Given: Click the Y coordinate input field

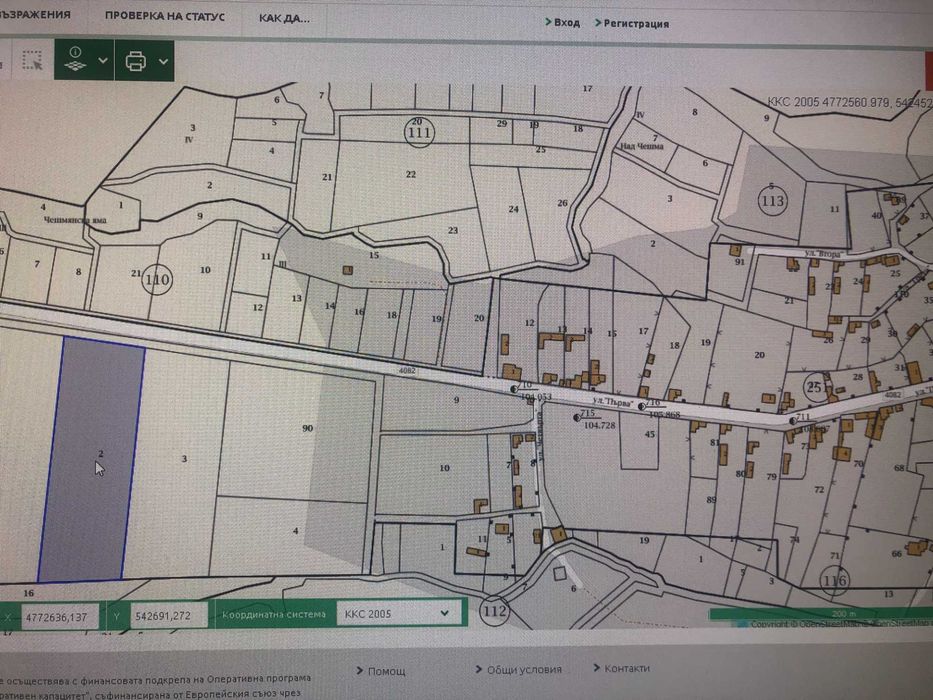Looking at the screenshot, I should (169, 615).
